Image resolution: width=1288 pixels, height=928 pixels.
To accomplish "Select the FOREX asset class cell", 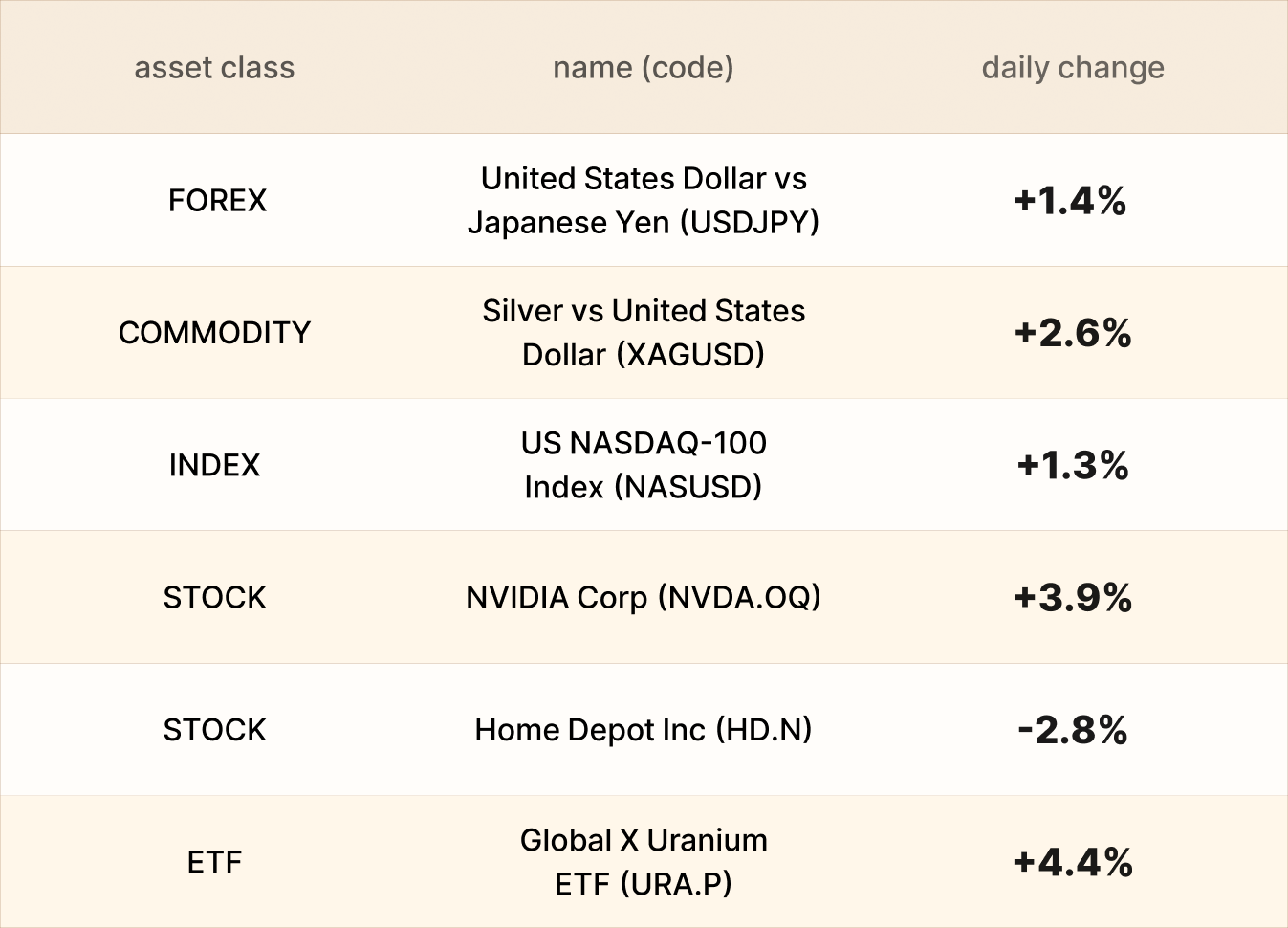I will click(217, 201).
